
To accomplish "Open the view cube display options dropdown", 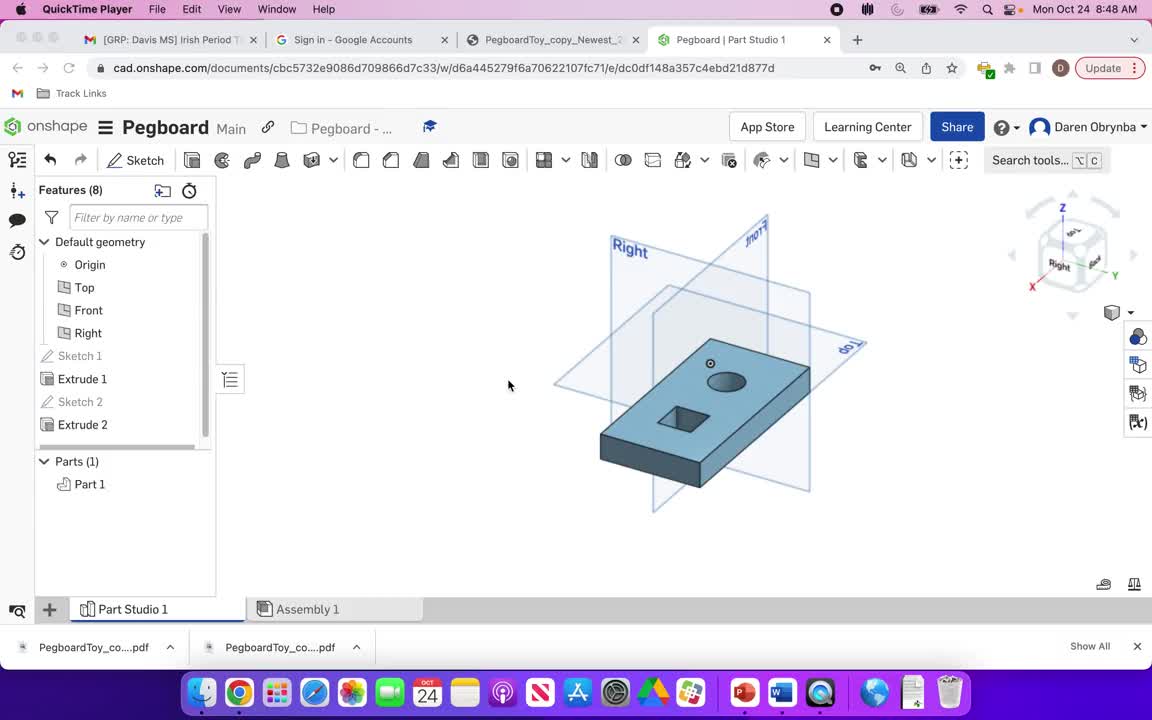I will pos(1131,312).
